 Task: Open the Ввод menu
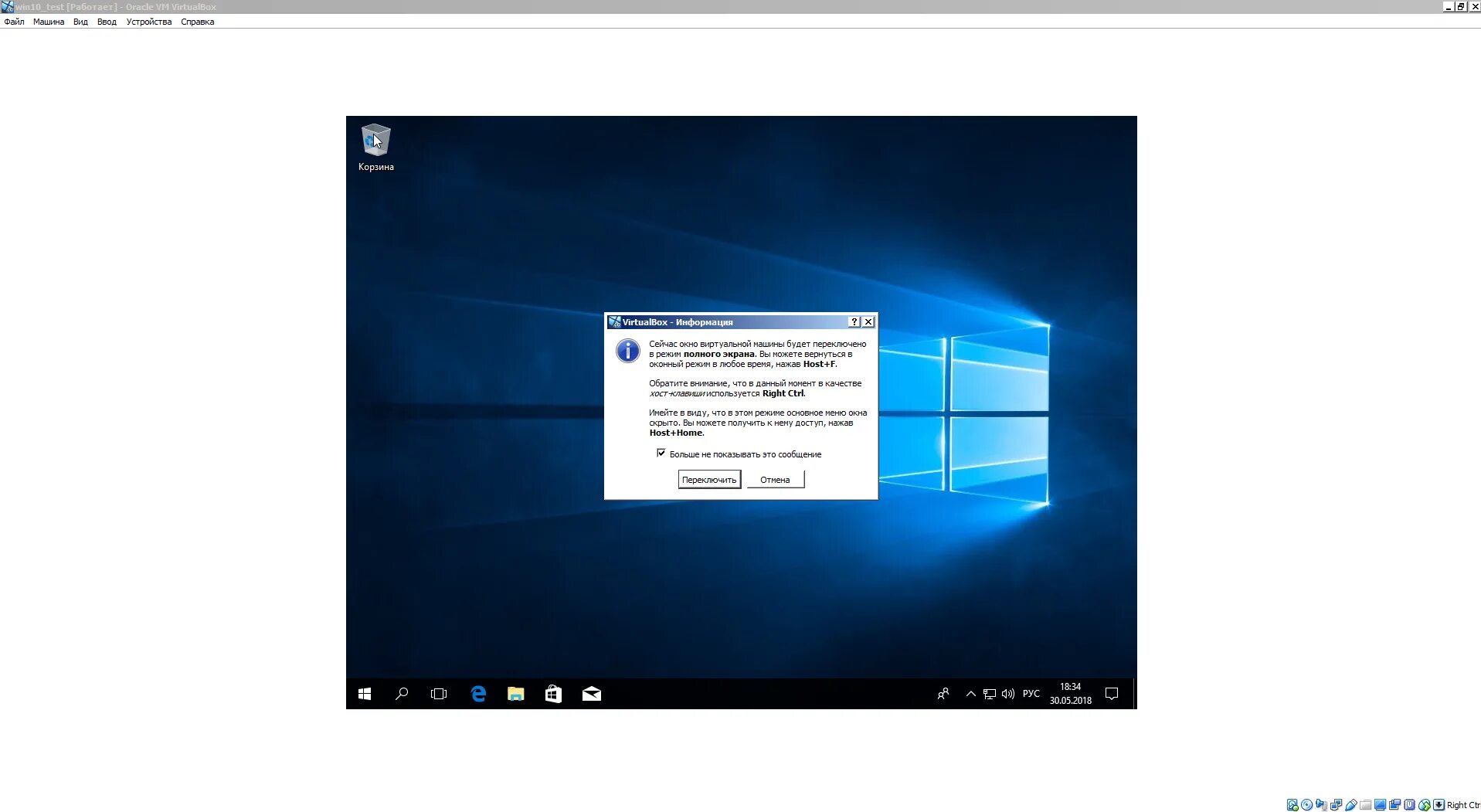click(107, 22)
